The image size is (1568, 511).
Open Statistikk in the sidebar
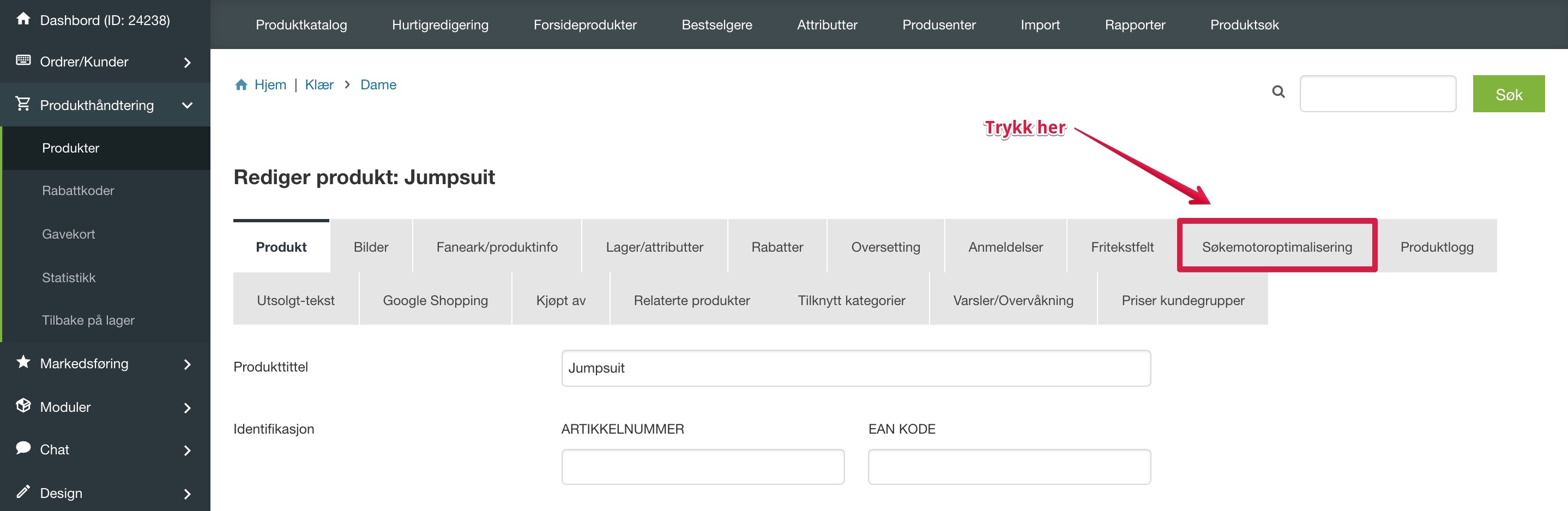[x=69, y=278]
